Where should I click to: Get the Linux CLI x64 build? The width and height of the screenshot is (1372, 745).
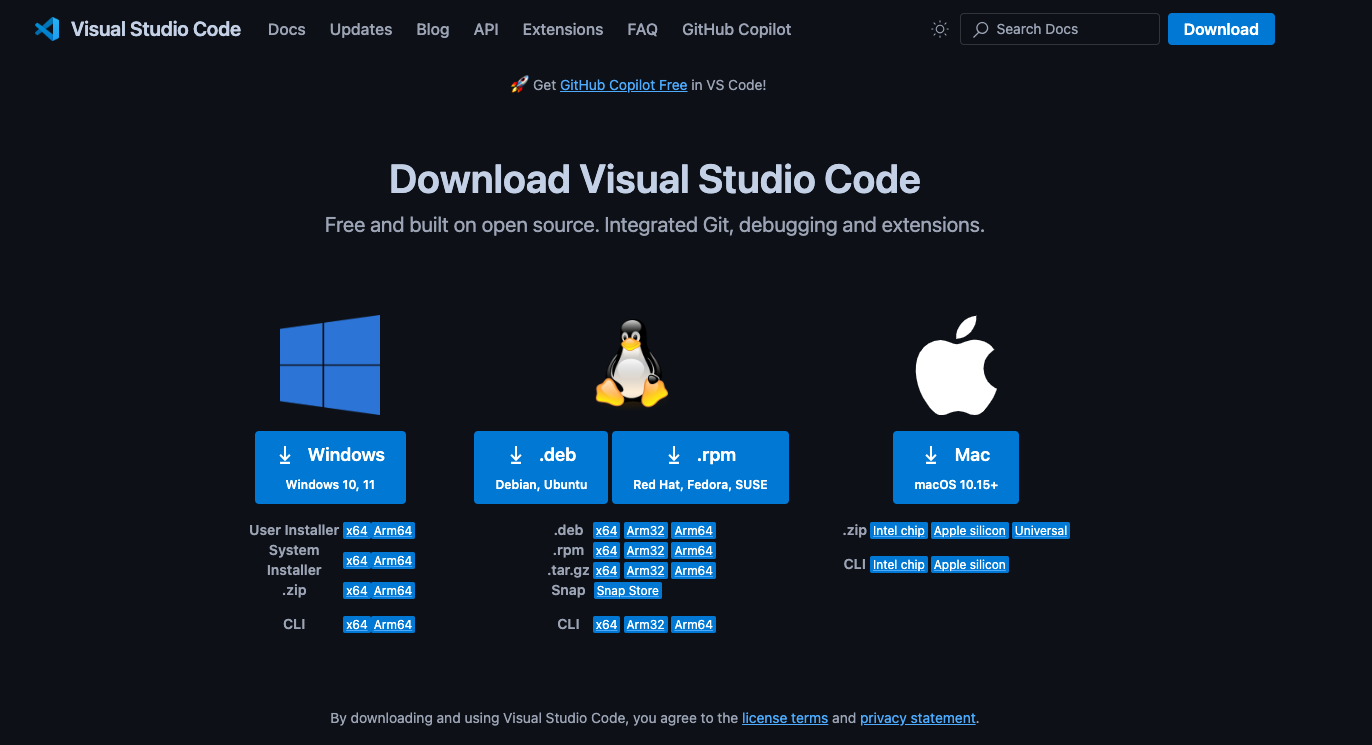pos(606,625)
